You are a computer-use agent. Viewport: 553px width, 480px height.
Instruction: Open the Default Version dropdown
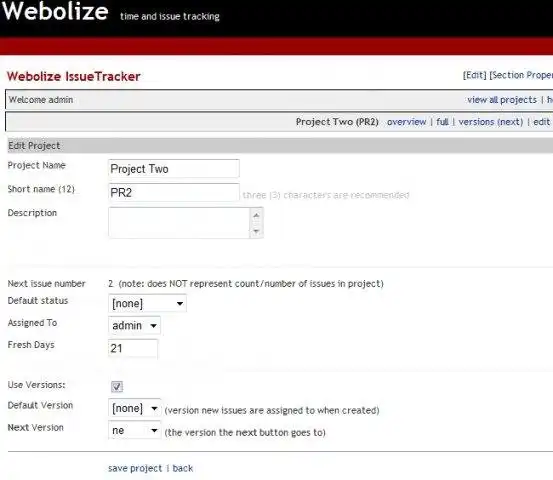(135, 408)
